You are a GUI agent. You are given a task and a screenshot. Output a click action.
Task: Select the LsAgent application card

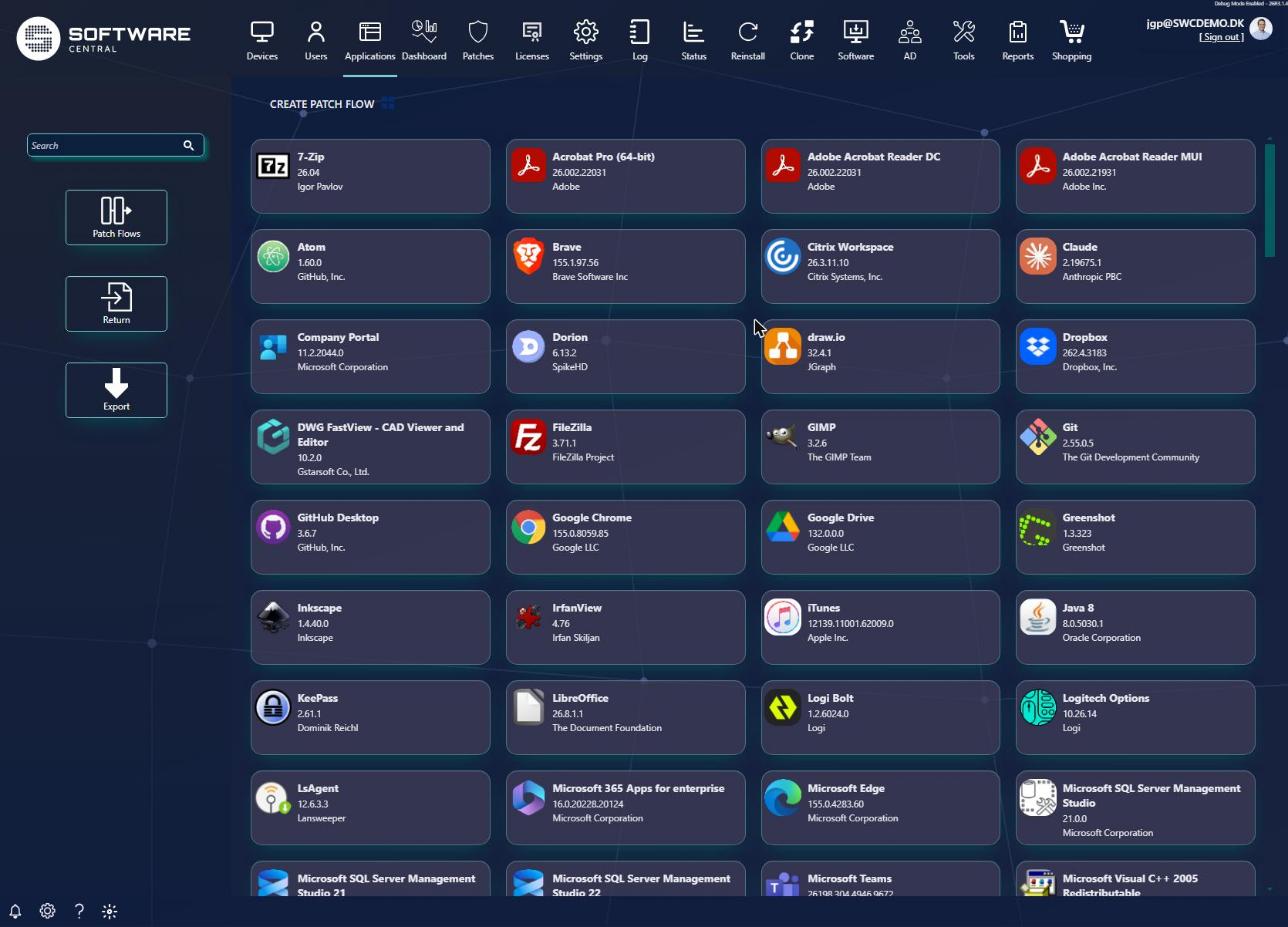(x=370, y=808)
